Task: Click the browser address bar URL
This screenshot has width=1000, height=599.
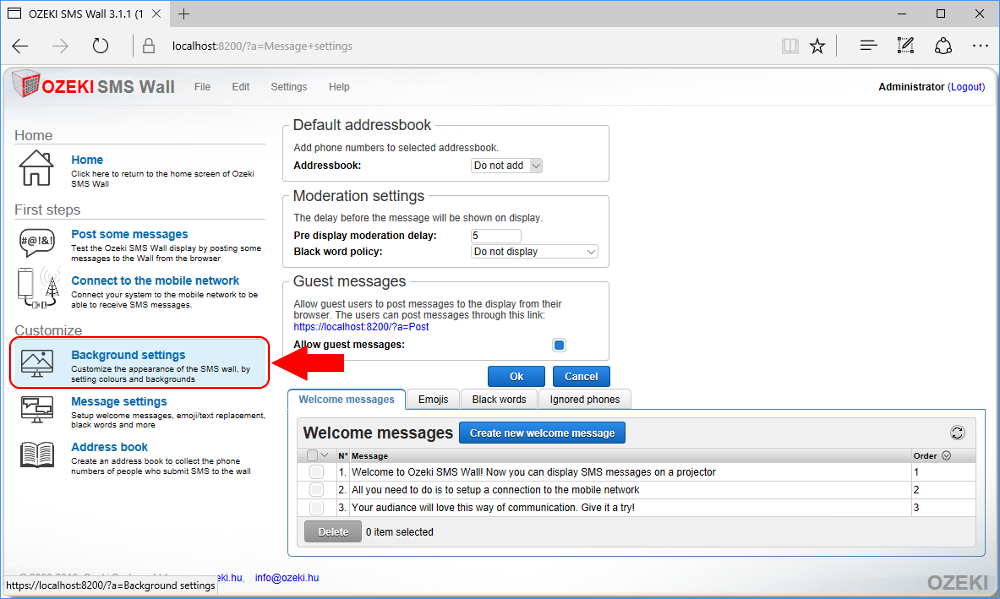Action: [x=262, y=46]
